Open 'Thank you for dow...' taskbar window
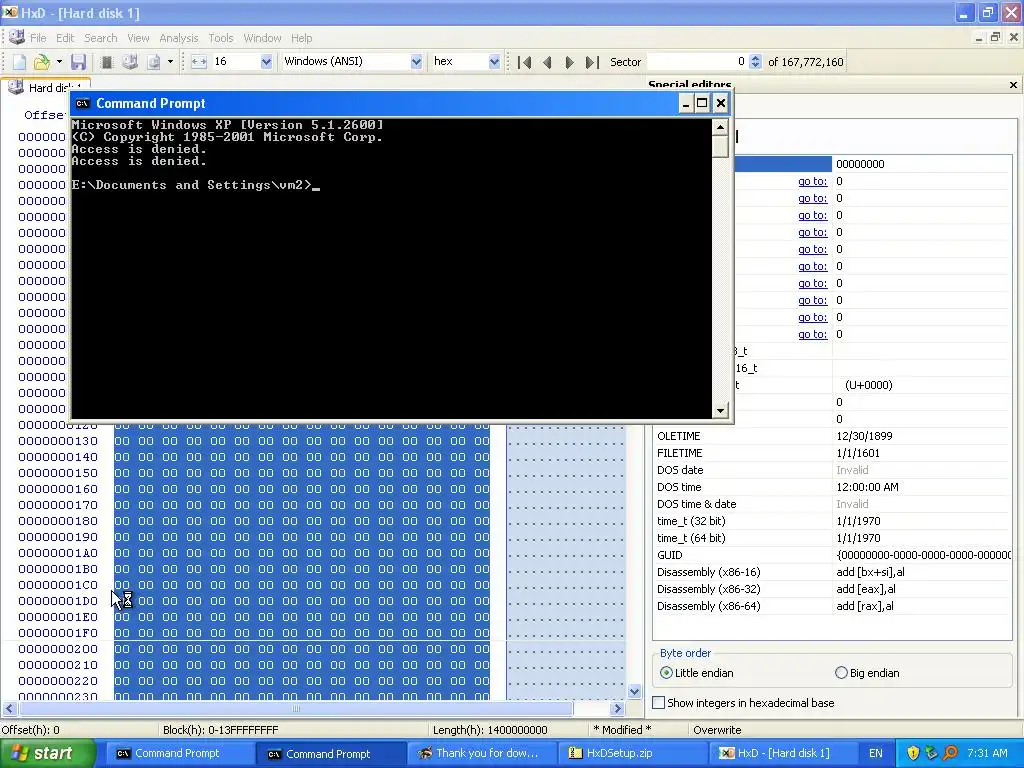Image resolution: width=1024 pixels, height=768 pixels. click(482, 753)
